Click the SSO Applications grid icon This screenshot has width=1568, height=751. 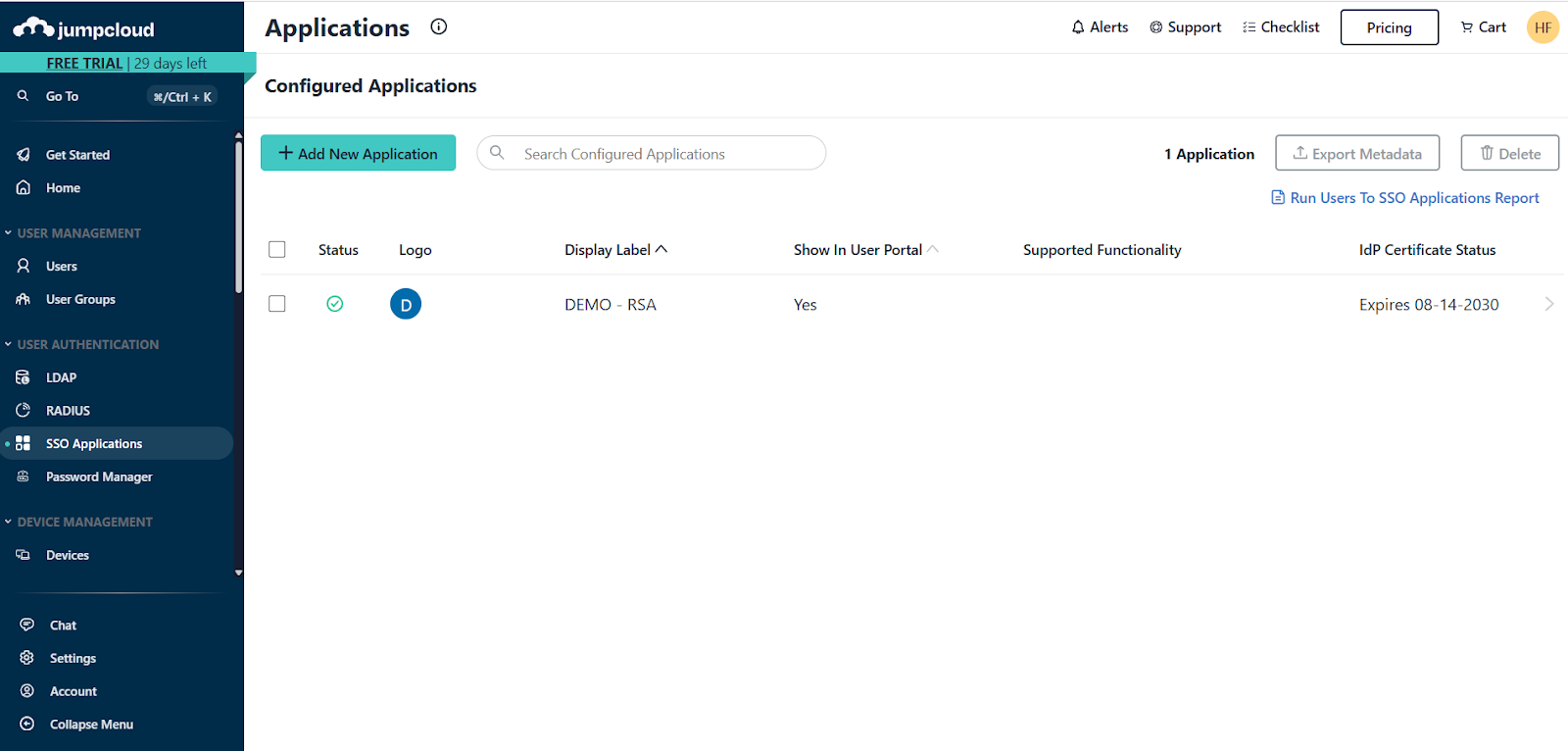click(24, 443)
